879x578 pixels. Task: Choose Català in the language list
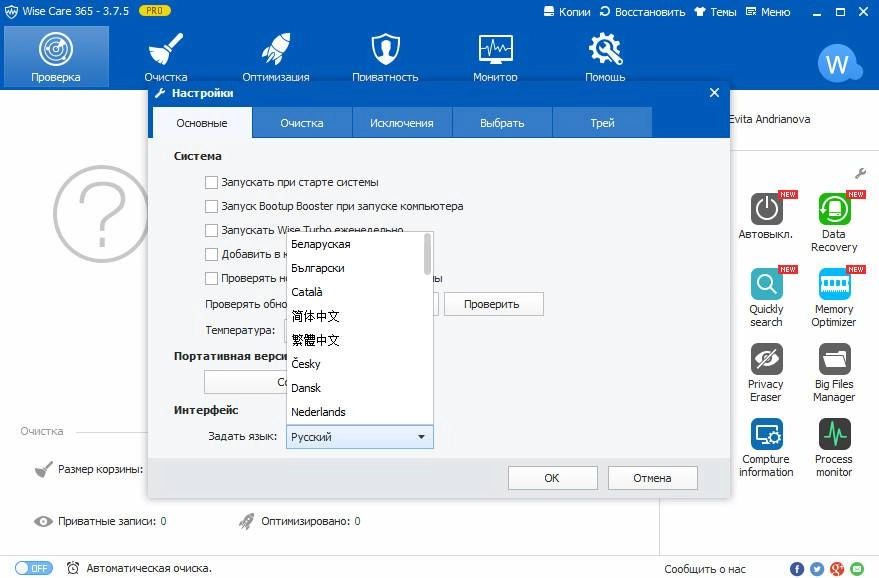pyautogui.click(x=355, y=292)
